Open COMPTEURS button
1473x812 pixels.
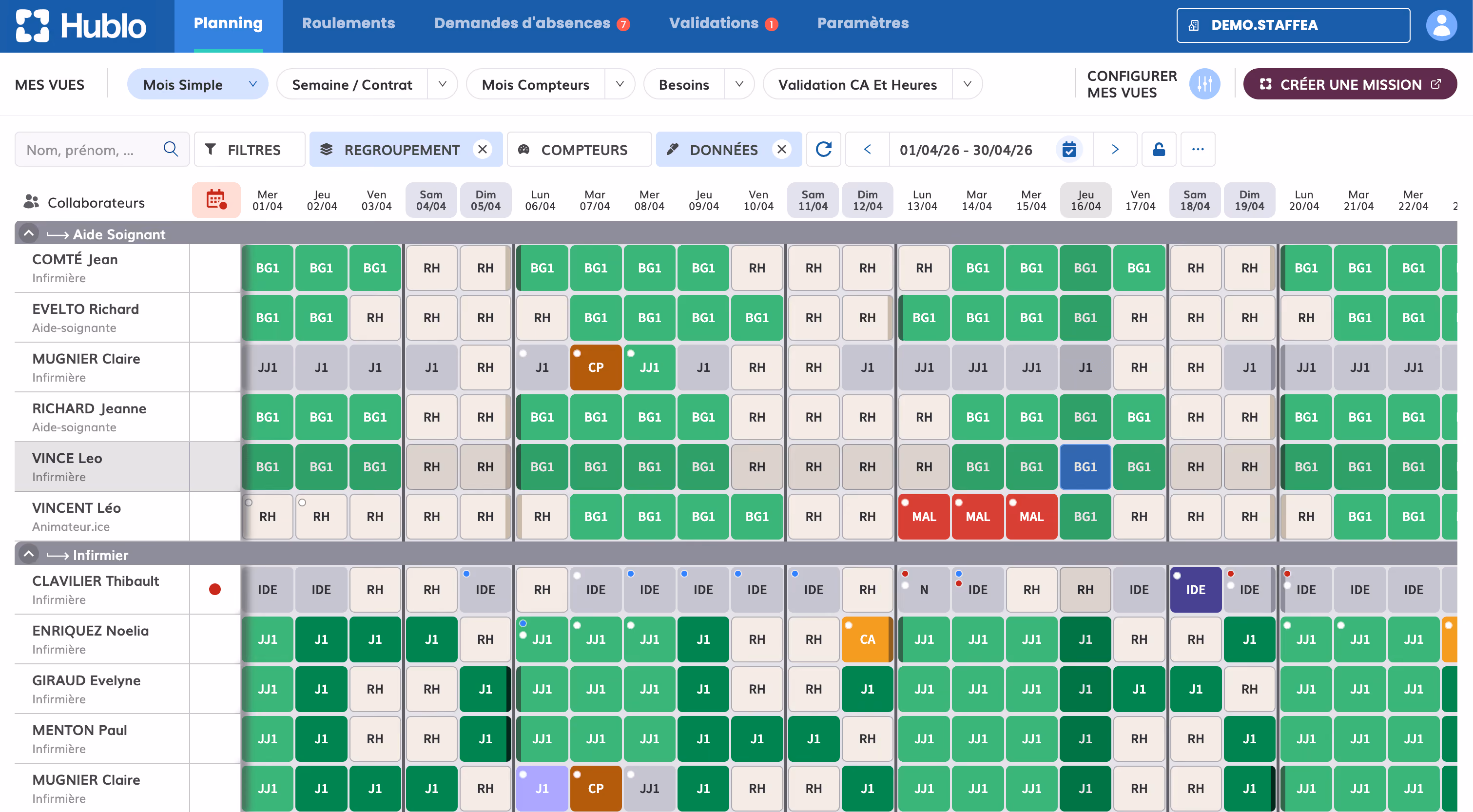(579, 149)
